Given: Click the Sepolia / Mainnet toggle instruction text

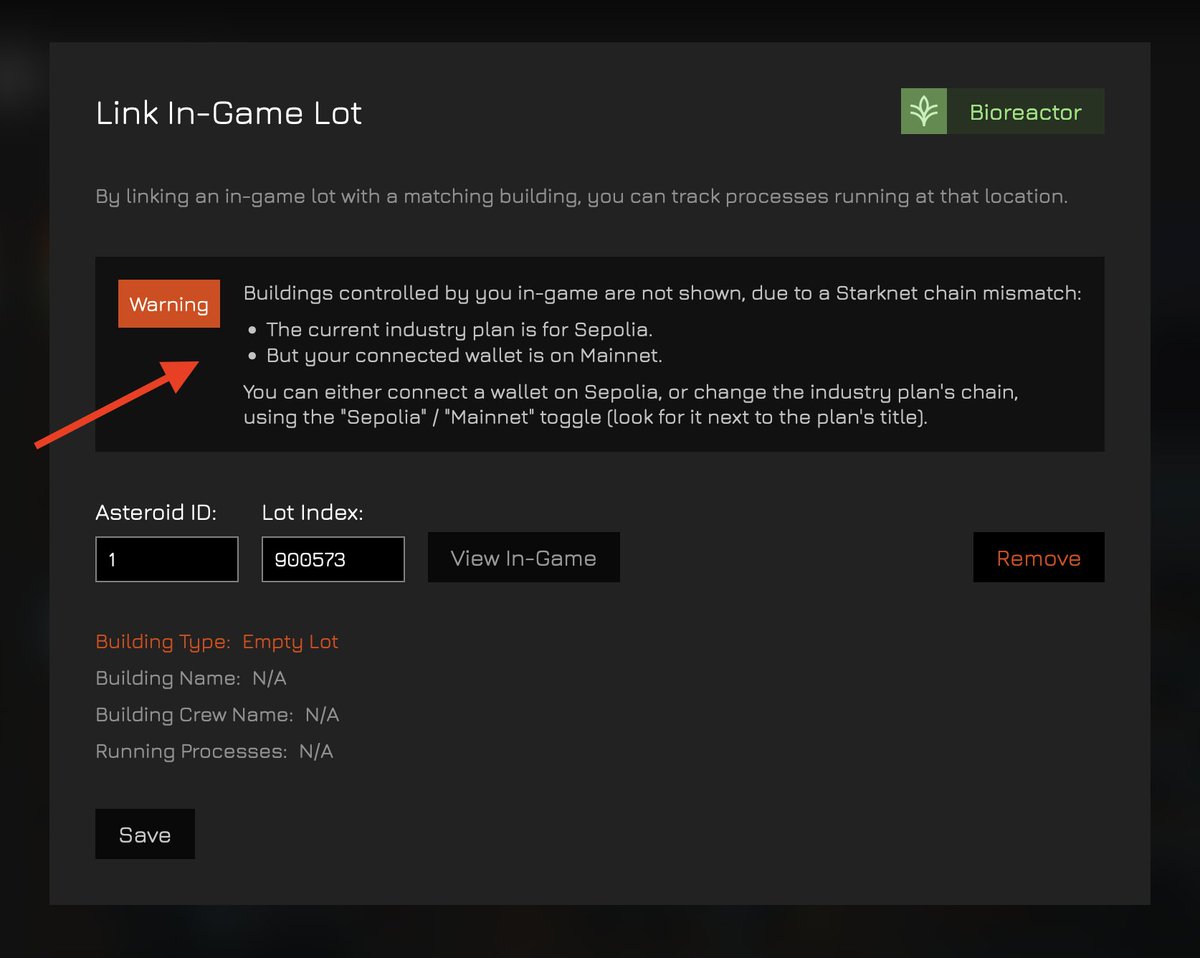Looking at the screenshot, I should [631, 404].
